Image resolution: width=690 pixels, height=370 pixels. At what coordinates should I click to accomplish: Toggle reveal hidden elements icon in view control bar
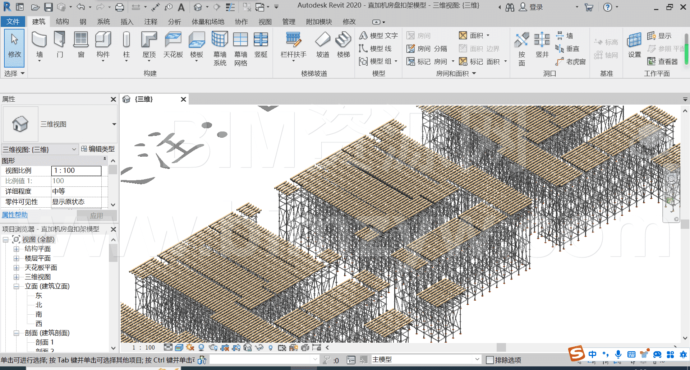[271, 348]
